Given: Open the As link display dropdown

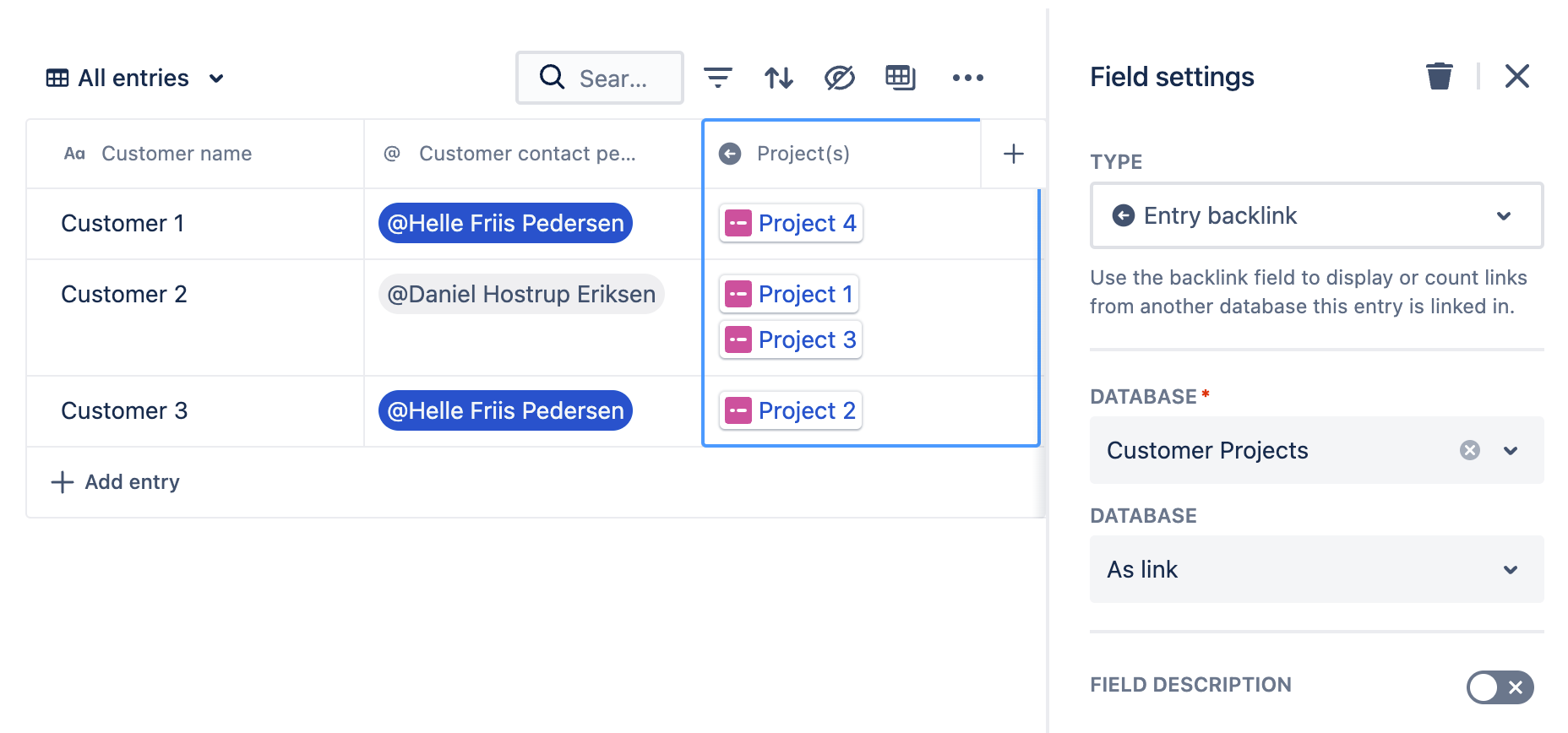Looking at the screenshot, I should coord(1316,569).
